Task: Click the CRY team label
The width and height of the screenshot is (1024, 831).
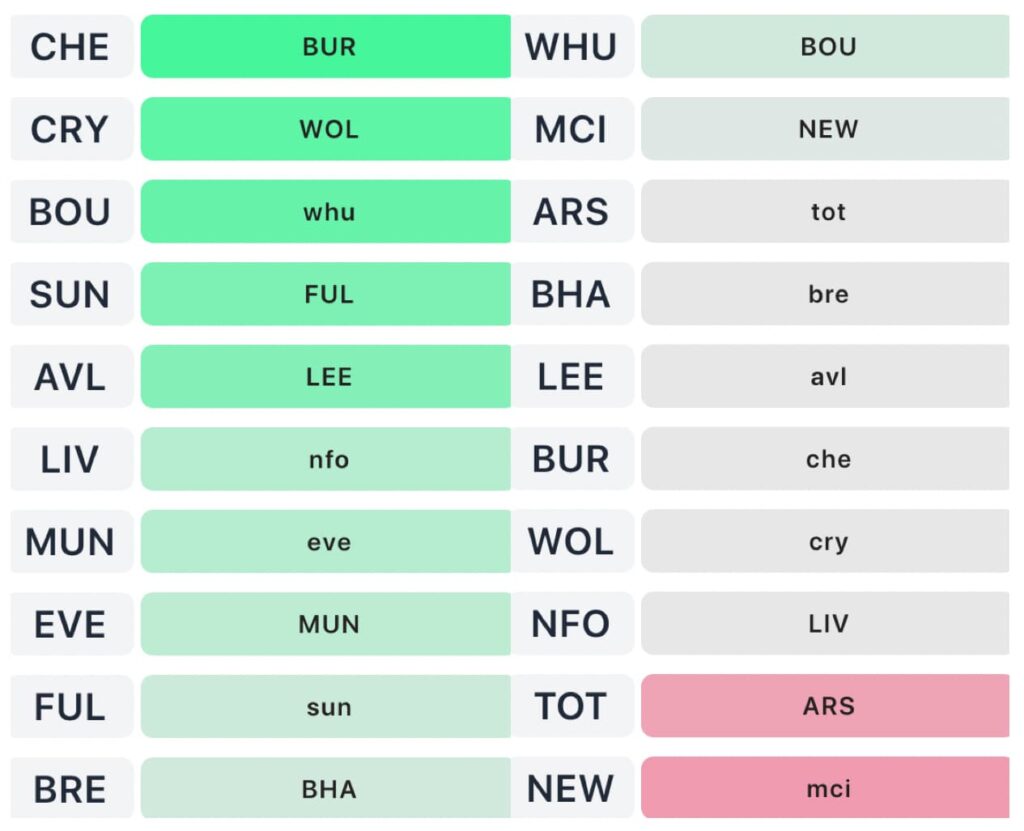Action: click(70, 130)
